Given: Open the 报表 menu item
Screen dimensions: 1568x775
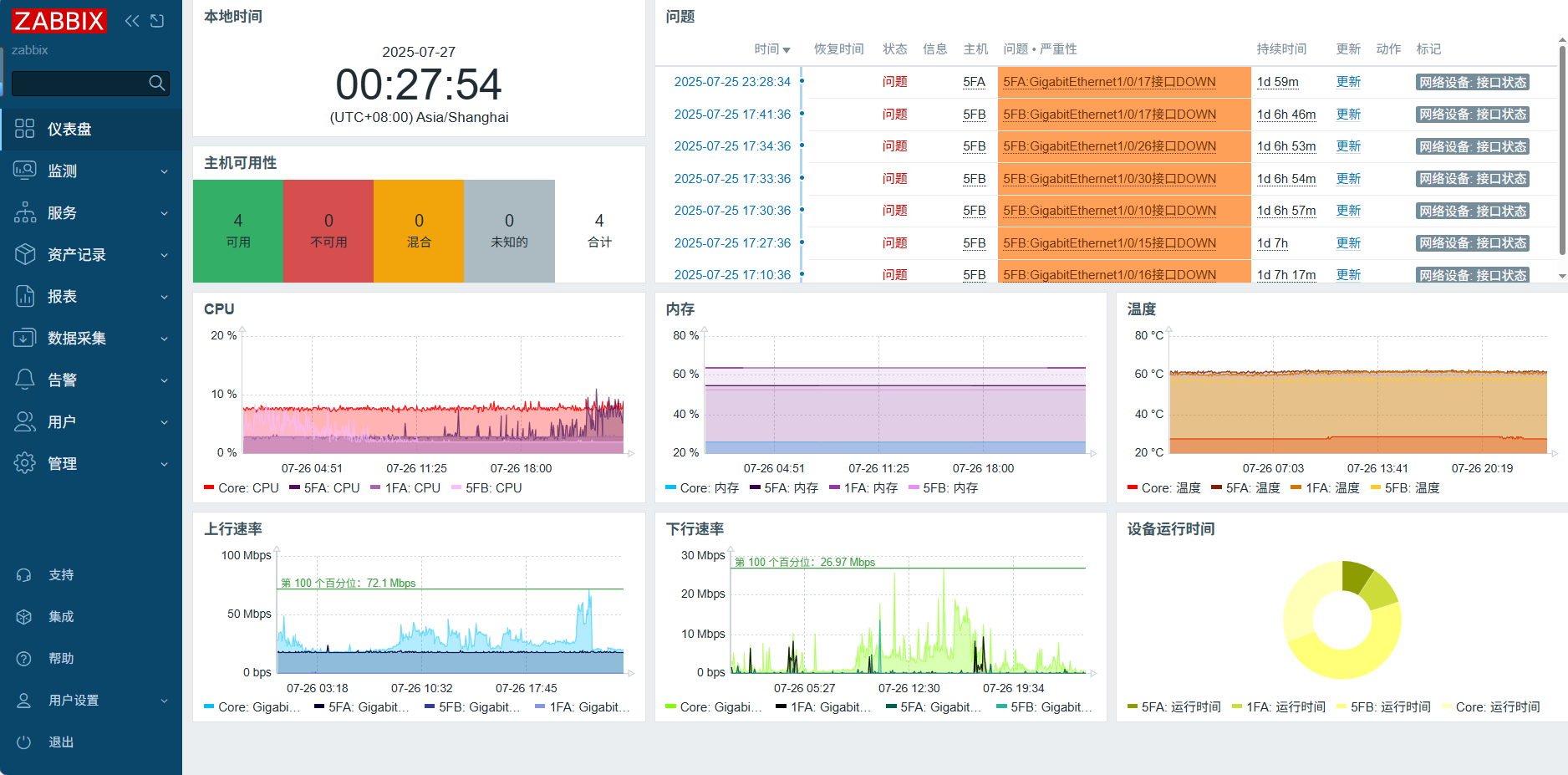Looking at the screenshot, I should (x=63, y=297).
